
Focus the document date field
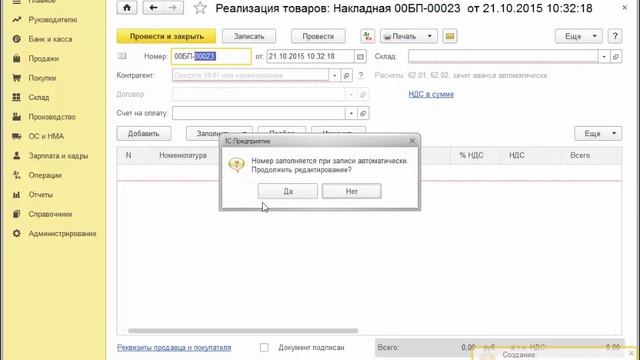(310, 57)
